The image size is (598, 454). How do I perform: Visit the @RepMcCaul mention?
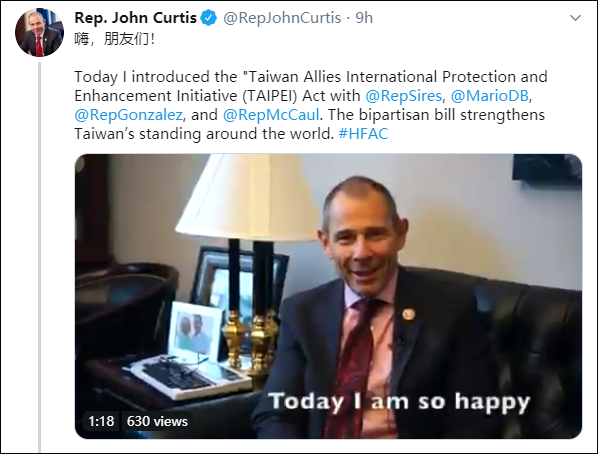coord(271,115)
